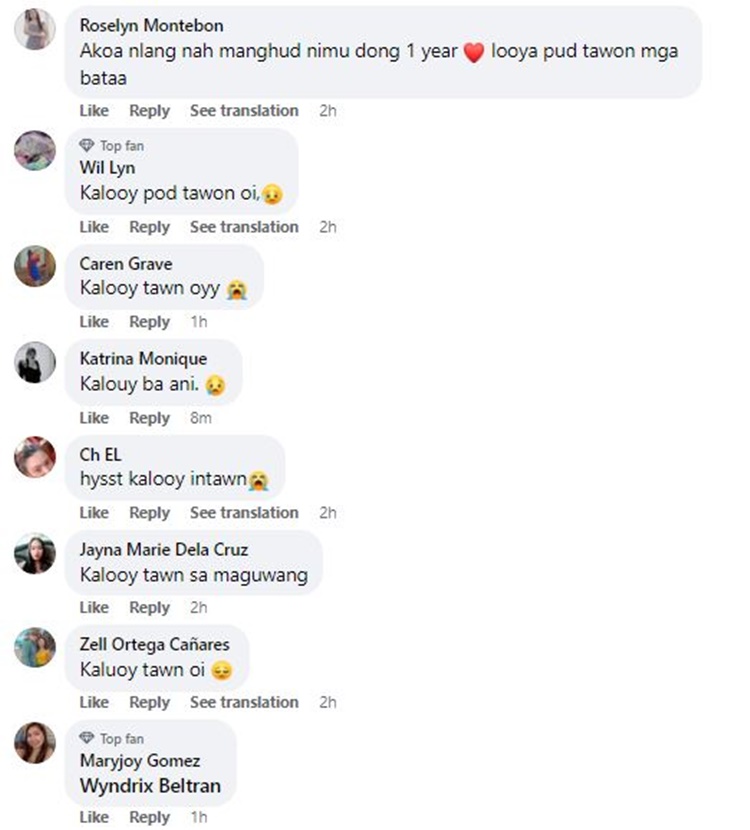Open Jayna Marie Dela Cruz's profile name
The width and height of the screenshot is (750, 830).
point(164,550)
